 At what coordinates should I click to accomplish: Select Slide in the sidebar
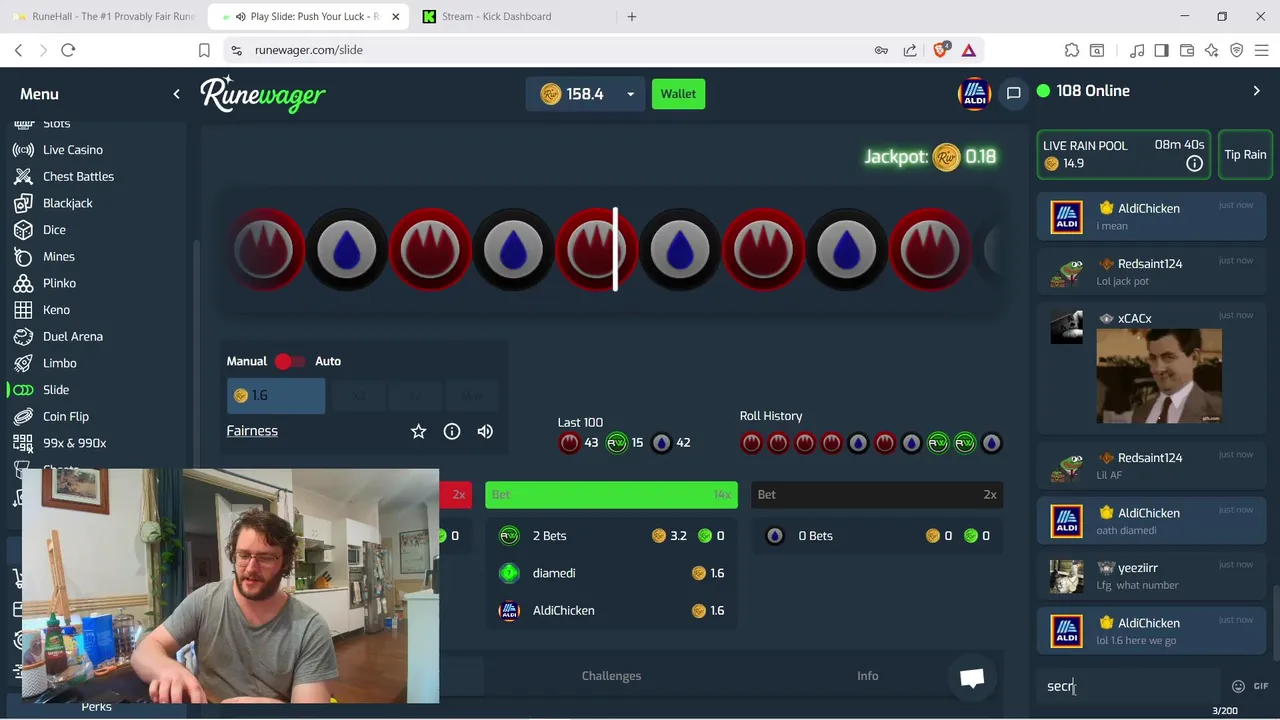point(56,390)
